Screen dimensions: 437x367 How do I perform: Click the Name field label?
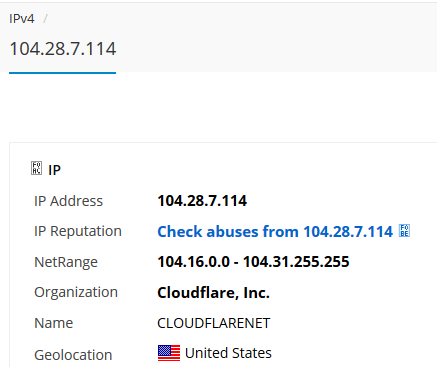click(53, 323)
